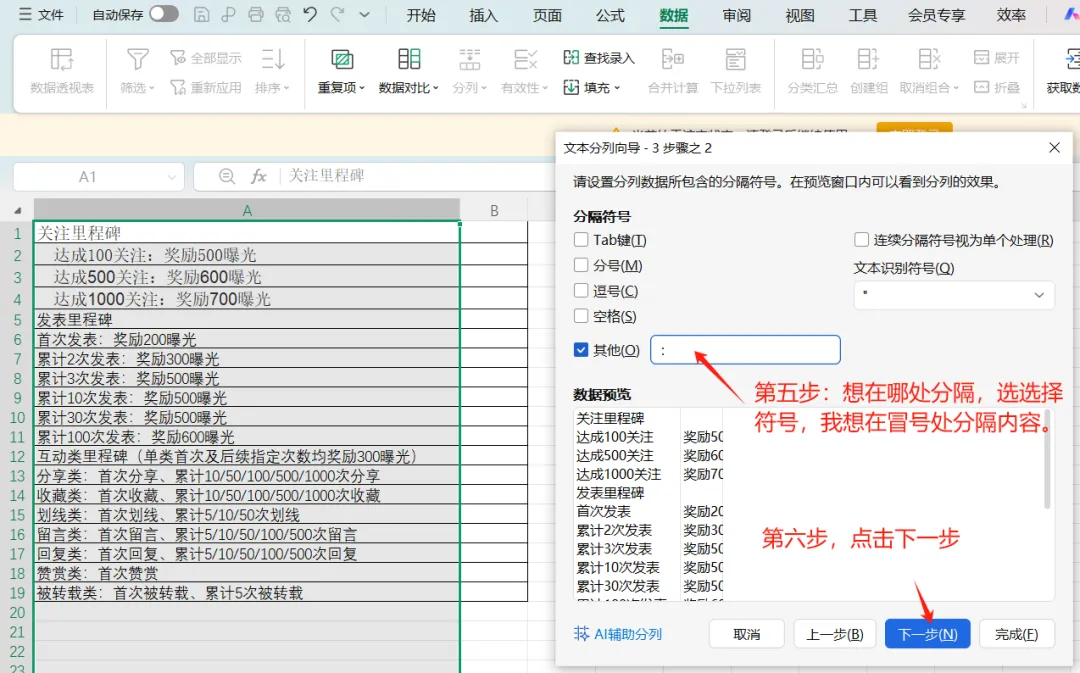Expand the name box A1 dropdown
Screen dimensions: 1080x673
click(172, 177)
